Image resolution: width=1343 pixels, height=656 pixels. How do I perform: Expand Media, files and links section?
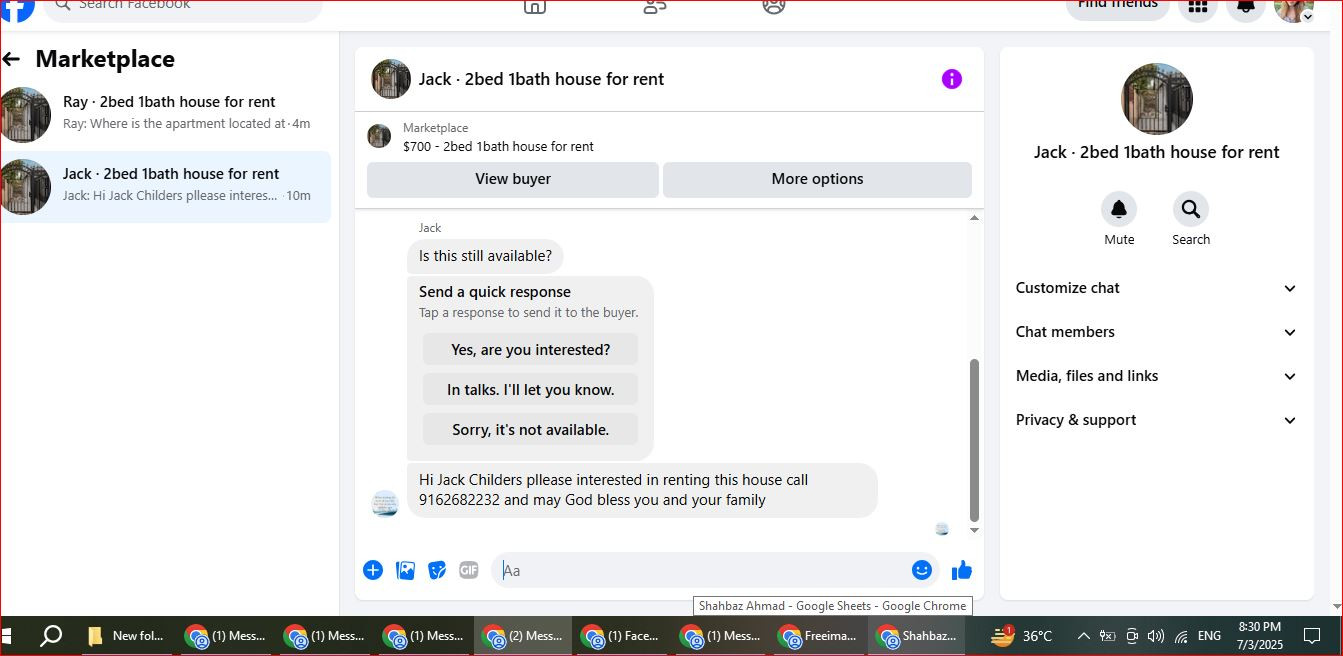click(x=1156, y=376)
